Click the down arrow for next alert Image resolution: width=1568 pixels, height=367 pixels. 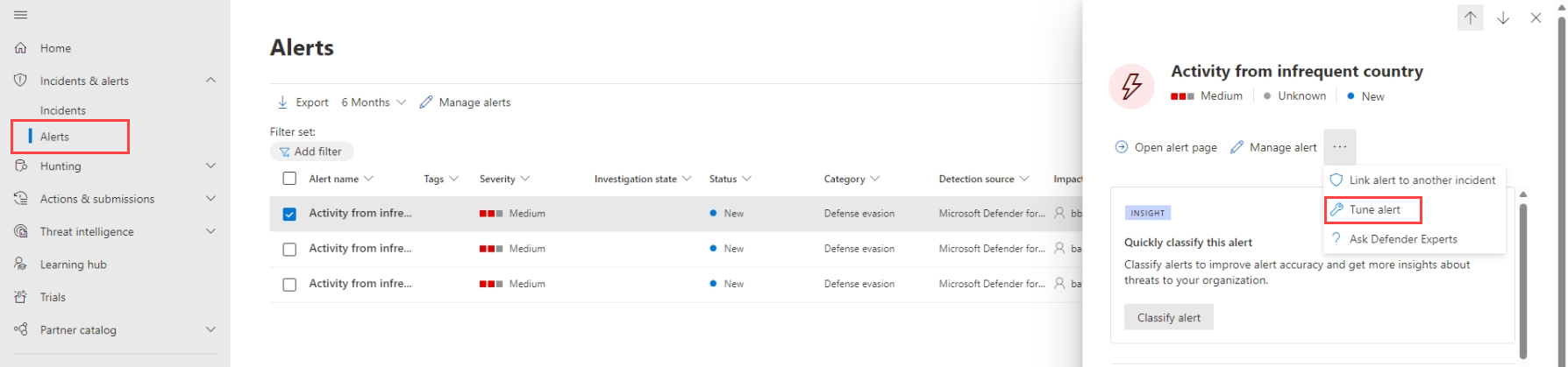(x=1503, y=18)
